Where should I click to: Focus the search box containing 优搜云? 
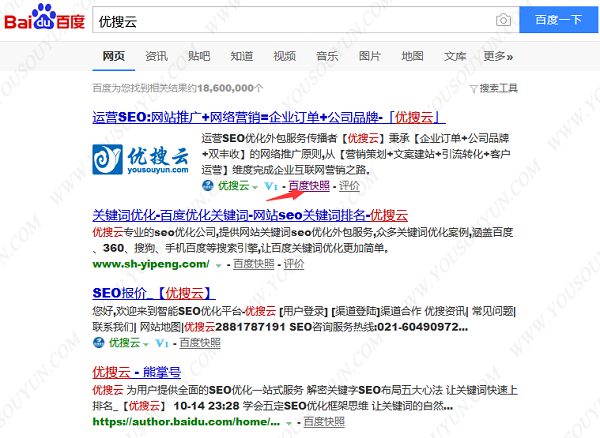tap(305, 20)
